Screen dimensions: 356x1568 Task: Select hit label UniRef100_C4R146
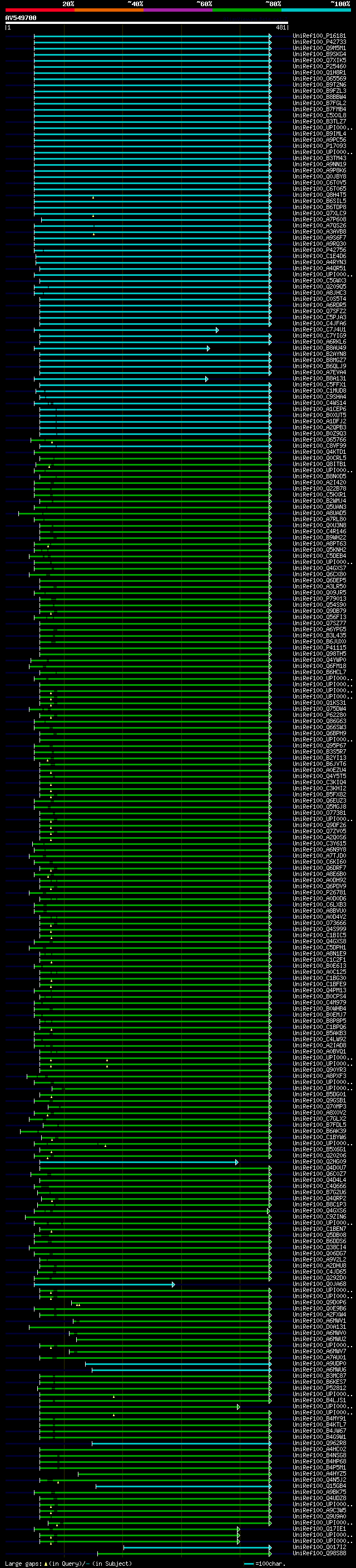click(x=319, y=531)
